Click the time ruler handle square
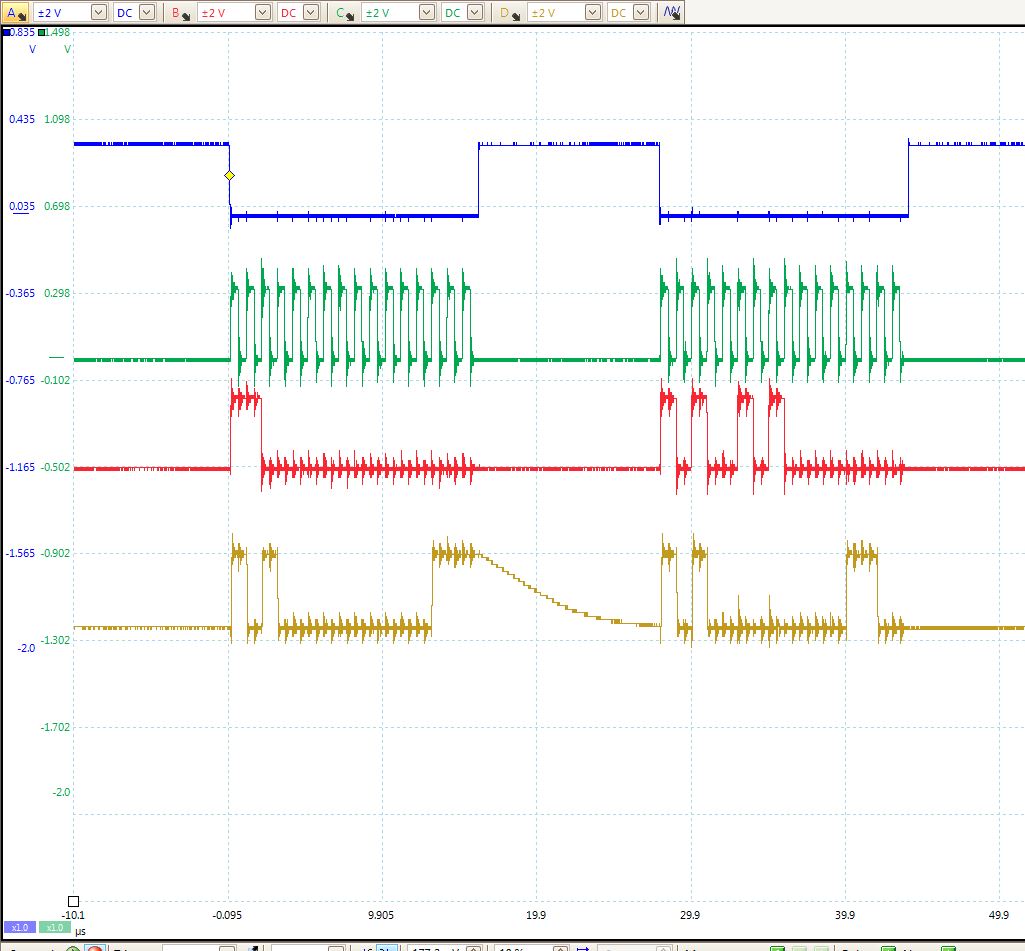The height and width of the screenshot is (951, 1025). 73,901
